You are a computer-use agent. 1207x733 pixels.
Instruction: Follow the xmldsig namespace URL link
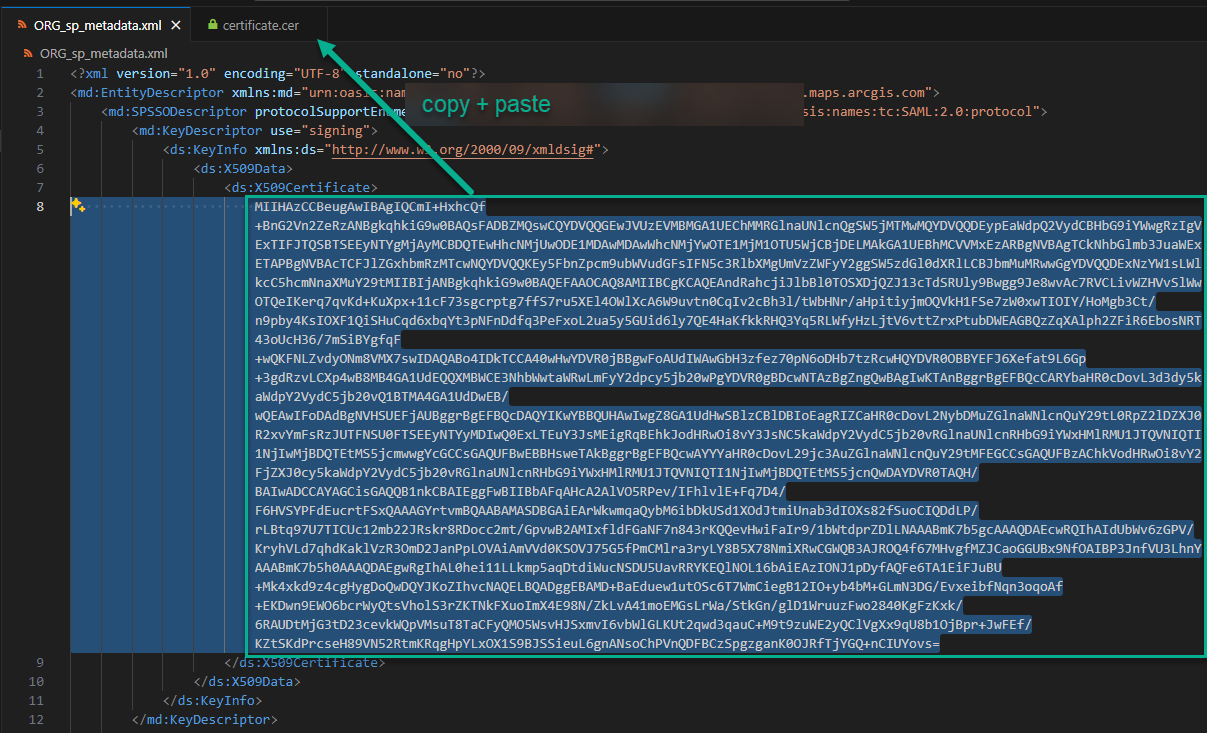[x=464, y=150]
